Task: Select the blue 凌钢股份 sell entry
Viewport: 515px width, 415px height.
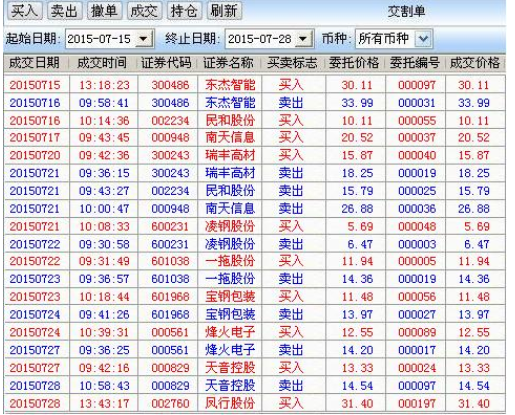Action: tap(230, 244)
